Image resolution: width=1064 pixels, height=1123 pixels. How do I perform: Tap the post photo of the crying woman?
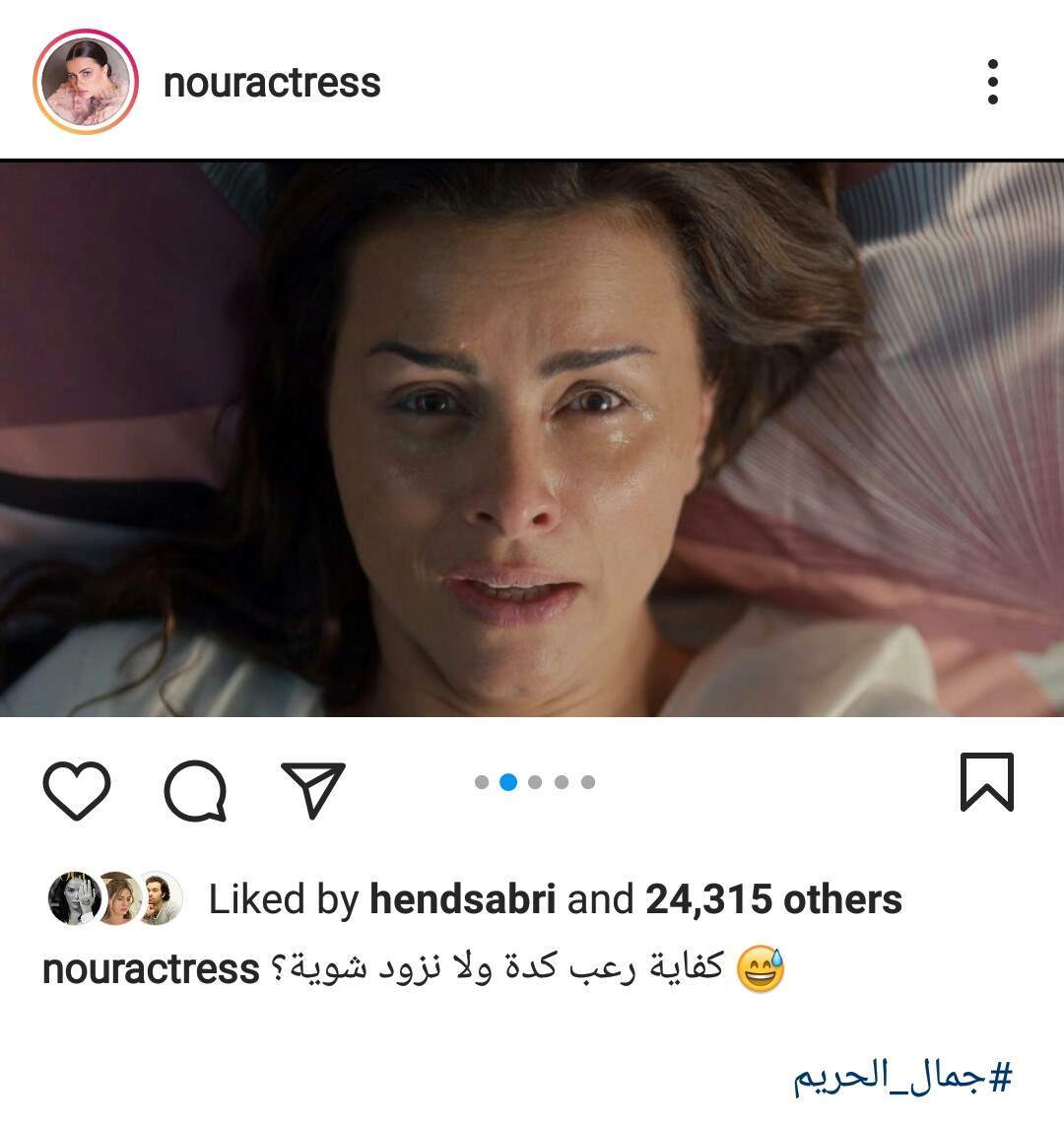532,438
